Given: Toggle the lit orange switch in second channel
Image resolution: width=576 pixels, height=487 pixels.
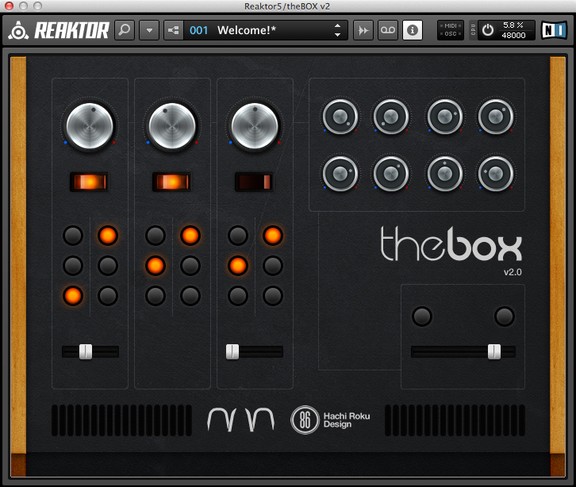Looking at the screenshot, I should 172,182.
